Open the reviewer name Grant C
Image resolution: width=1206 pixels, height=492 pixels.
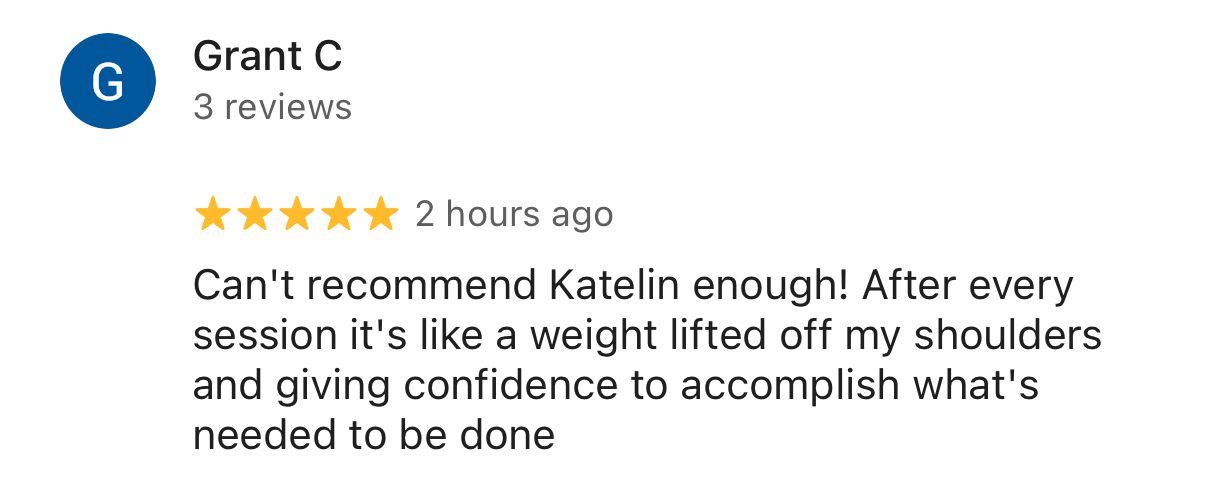click(268, 57)
